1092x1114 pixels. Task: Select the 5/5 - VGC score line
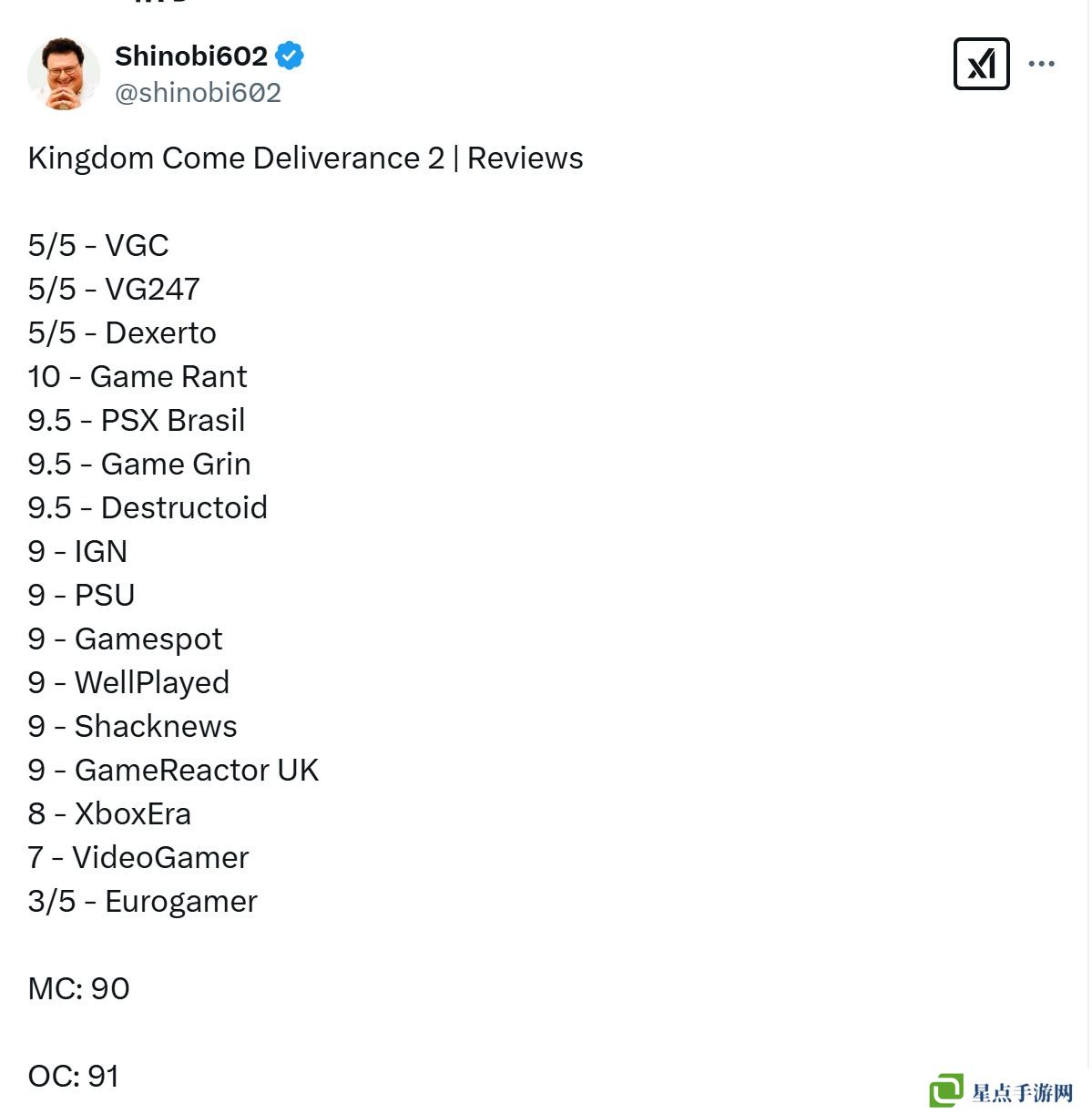tap(98, 245)
